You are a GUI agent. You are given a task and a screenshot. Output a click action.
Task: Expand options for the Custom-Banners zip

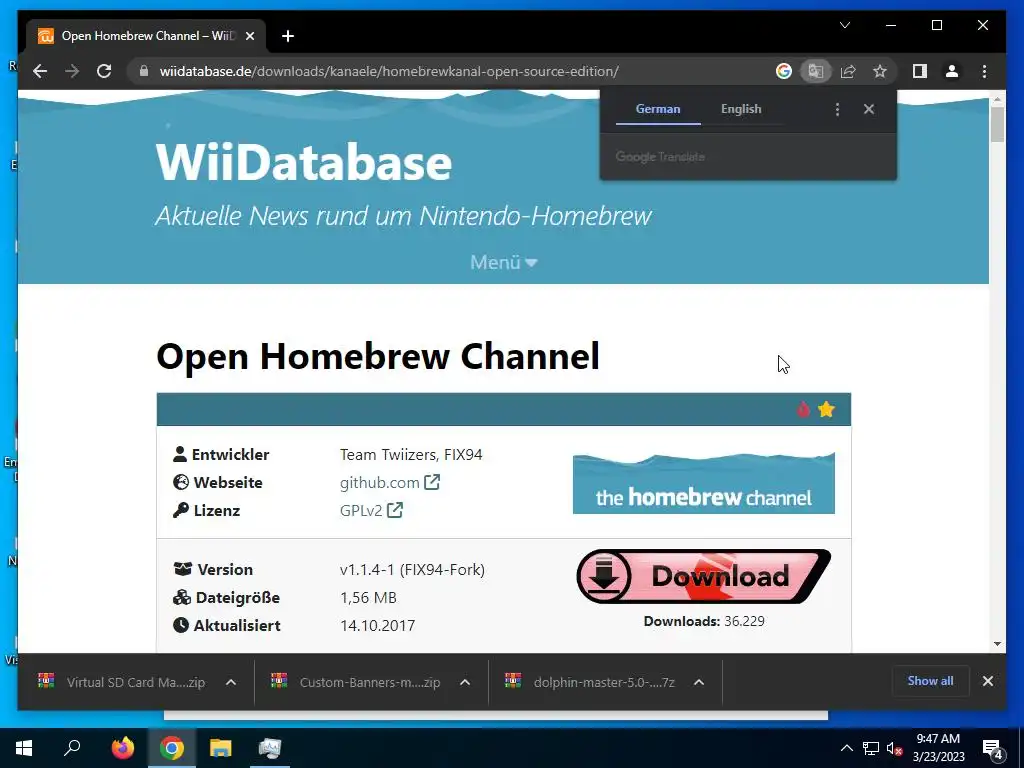465,682
